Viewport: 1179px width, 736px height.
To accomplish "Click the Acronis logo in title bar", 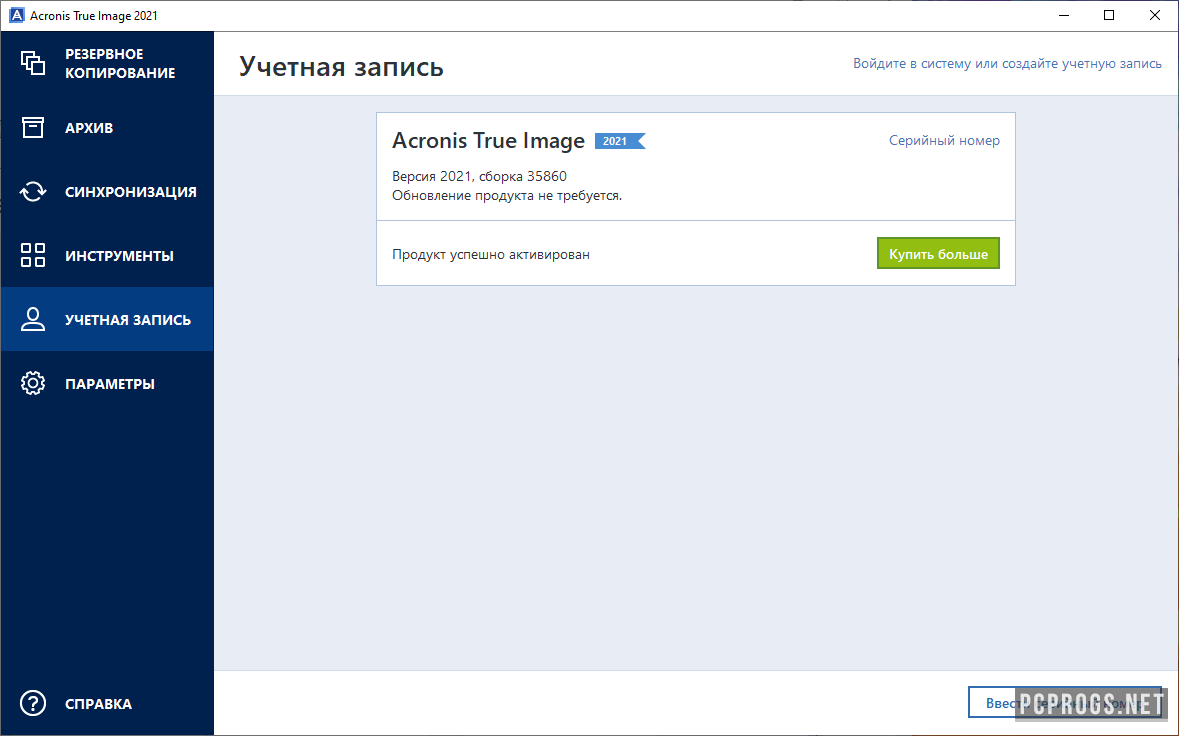I will (16, 15).
